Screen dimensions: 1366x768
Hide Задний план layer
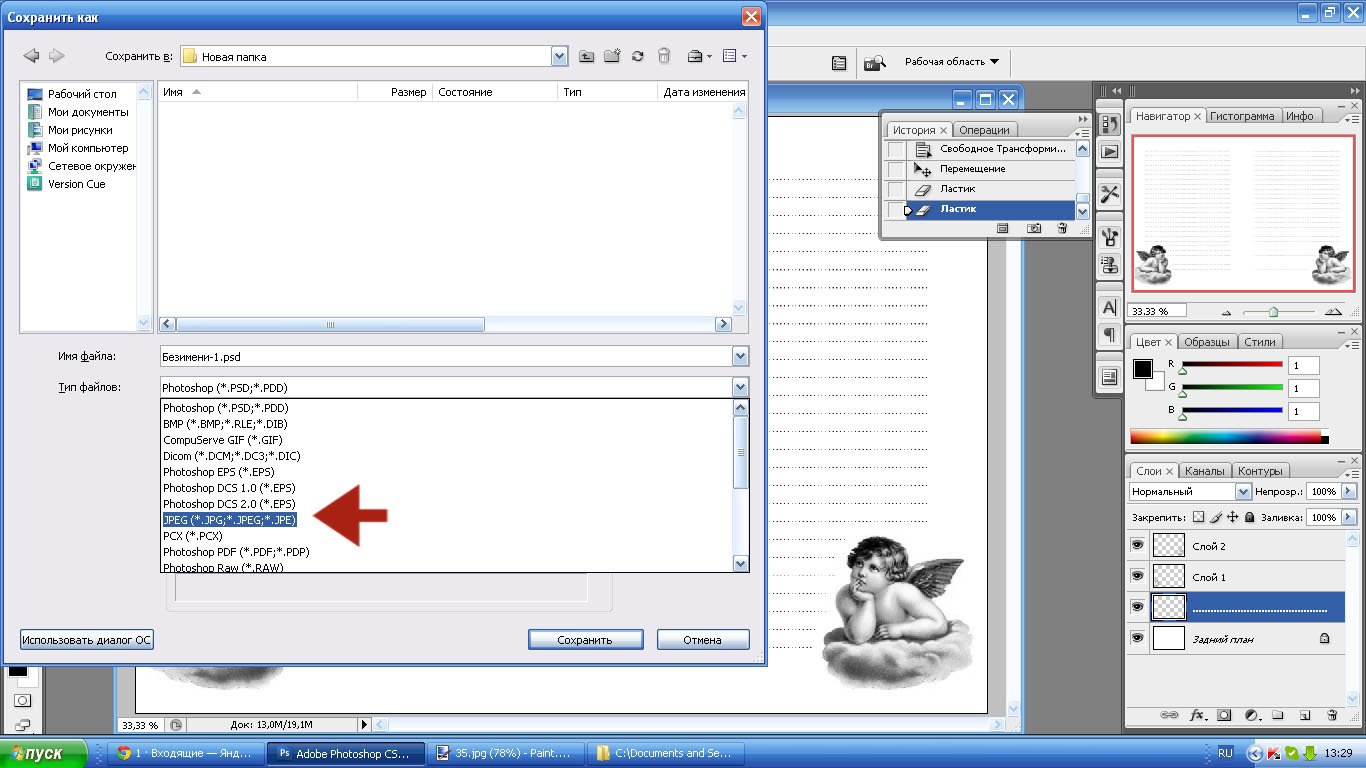click(1137, 638)
